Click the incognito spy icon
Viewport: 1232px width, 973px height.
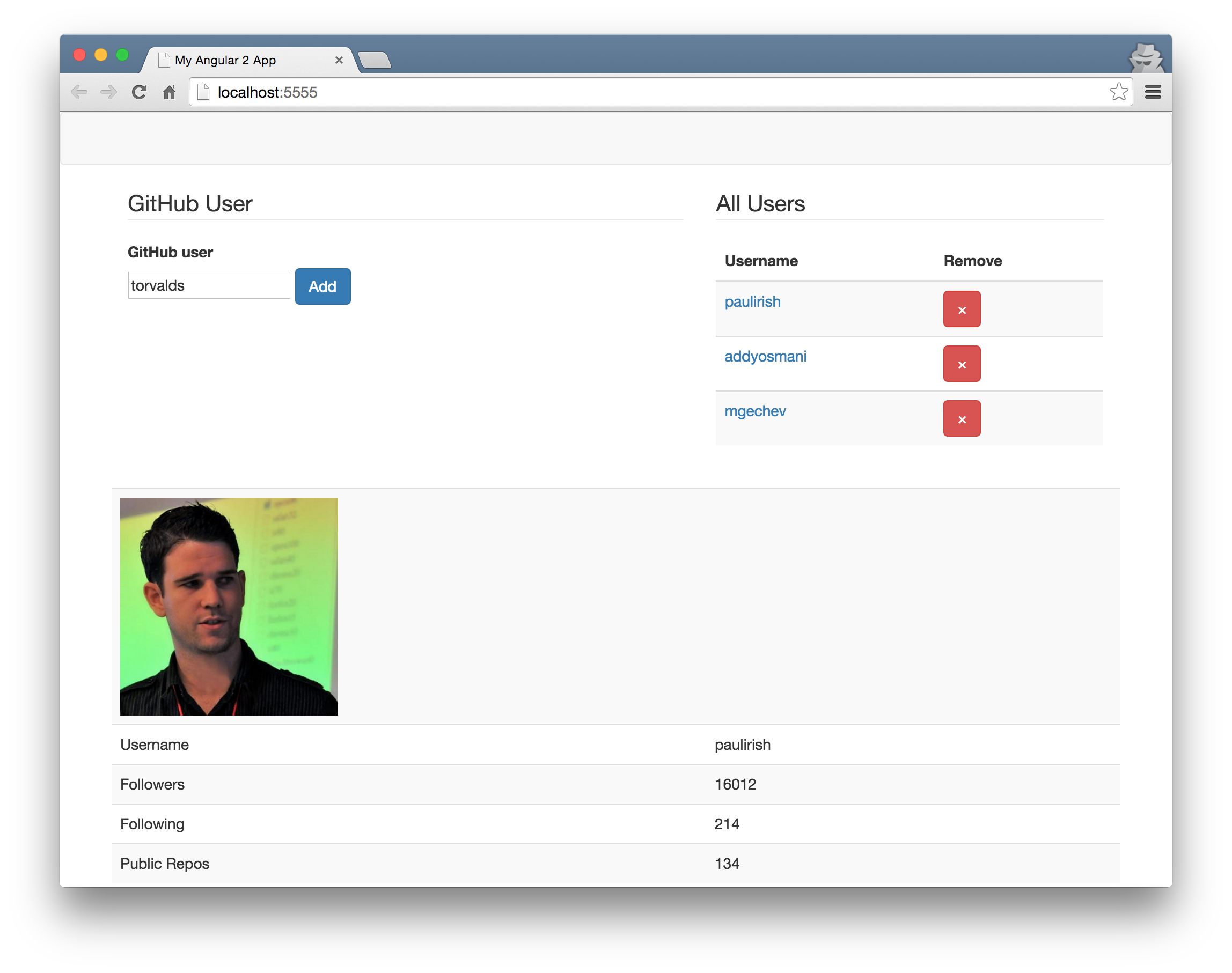point(1146,57)
